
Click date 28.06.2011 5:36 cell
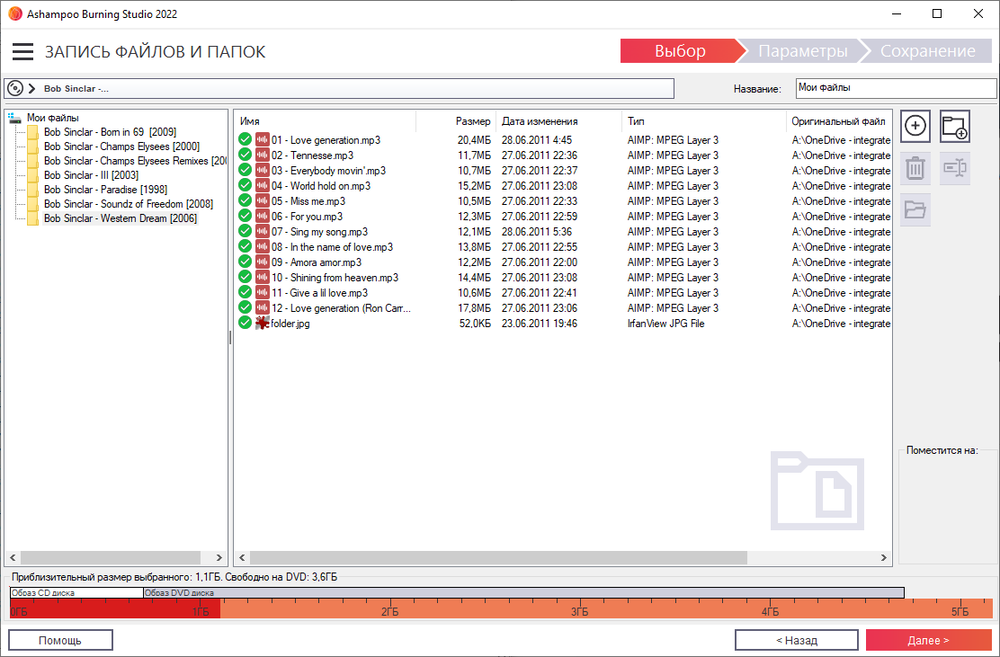pos(536,232)
